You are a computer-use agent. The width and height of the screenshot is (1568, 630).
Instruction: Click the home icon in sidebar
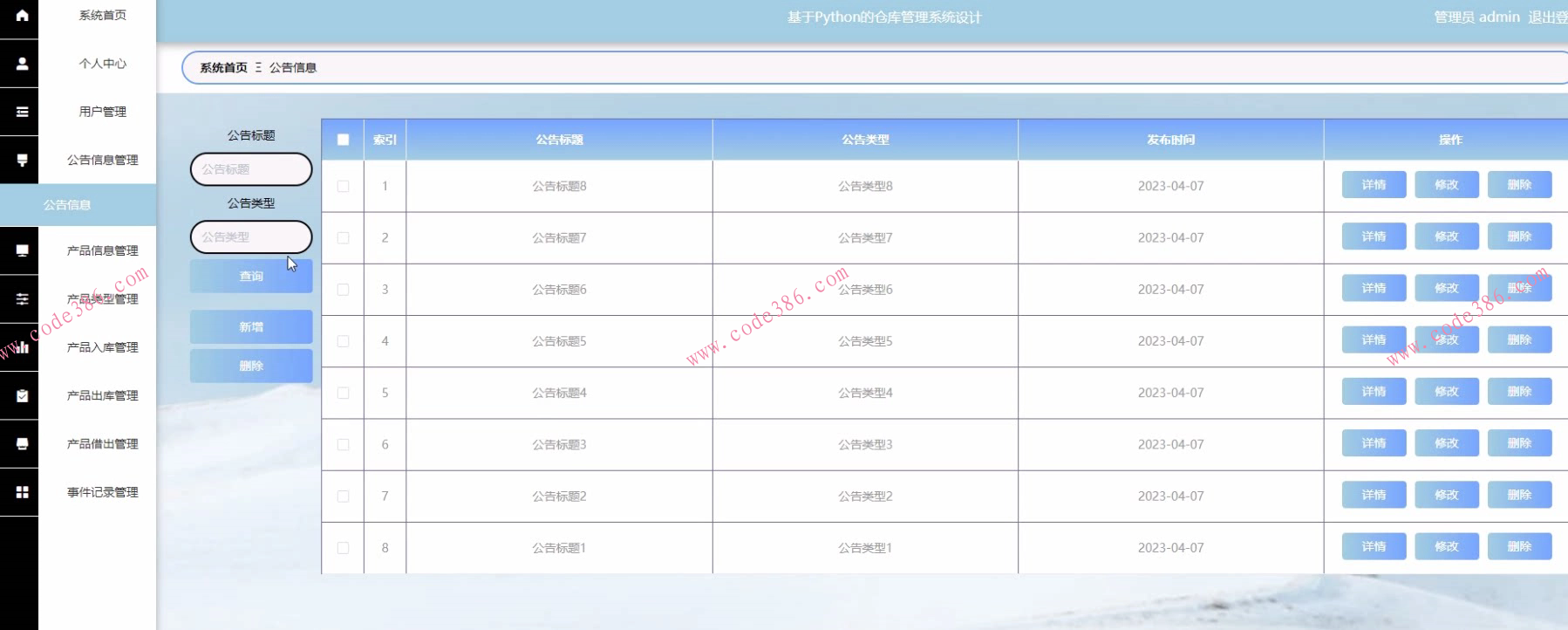point(22,15)
